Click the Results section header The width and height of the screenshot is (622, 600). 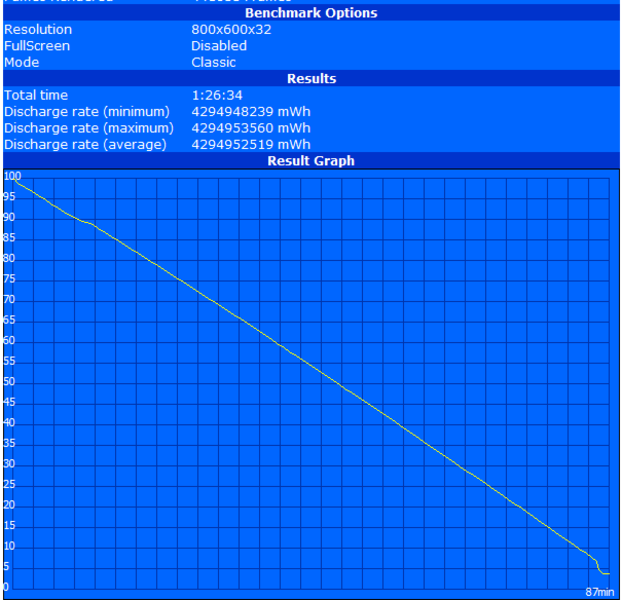click(311, 79)
